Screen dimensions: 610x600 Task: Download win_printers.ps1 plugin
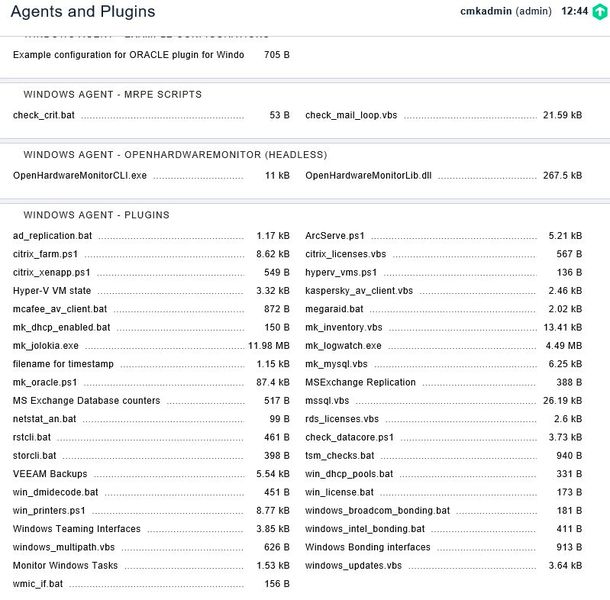[x=49, y=510]
